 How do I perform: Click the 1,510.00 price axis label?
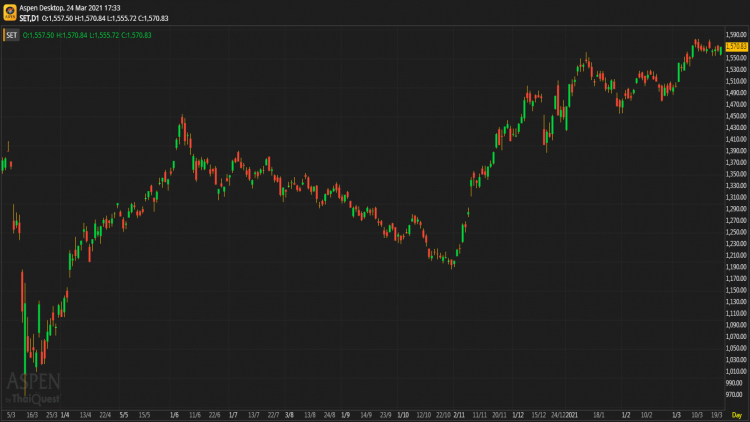pos(736,81)
